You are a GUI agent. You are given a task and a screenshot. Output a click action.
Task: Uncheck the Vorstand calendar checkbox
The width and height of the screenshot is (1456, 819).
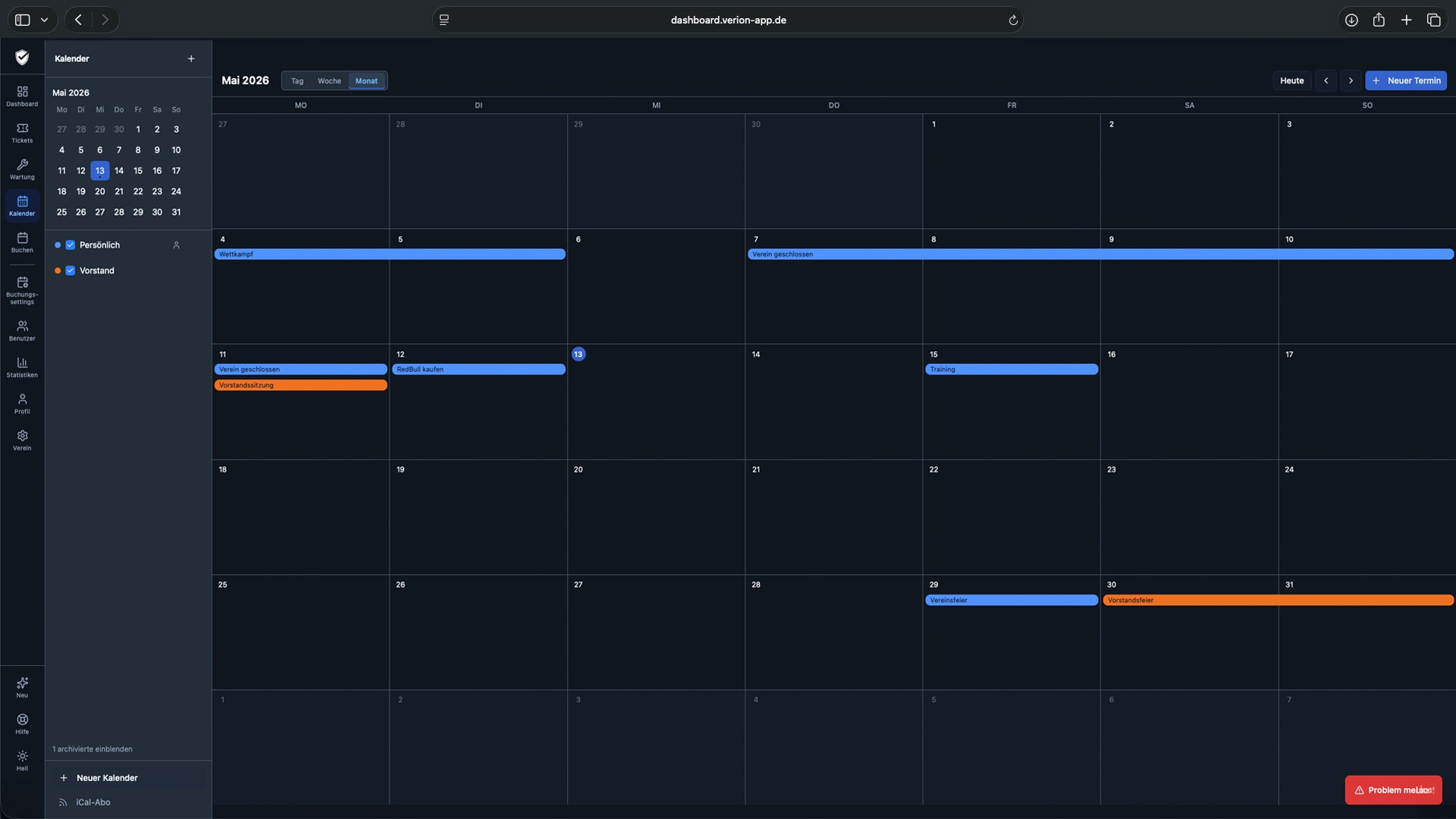71,271
